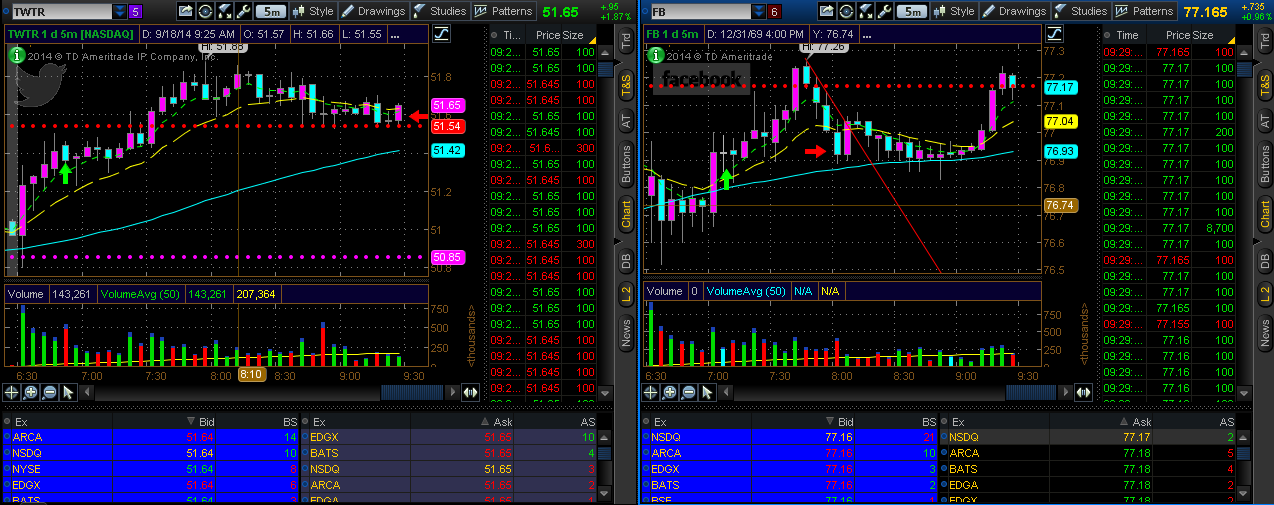Image resolution: width=1274 pixels, height=505 pixels.
Task: Open Patterns menu in FB chart
Action: click(x=1143, y=12)
